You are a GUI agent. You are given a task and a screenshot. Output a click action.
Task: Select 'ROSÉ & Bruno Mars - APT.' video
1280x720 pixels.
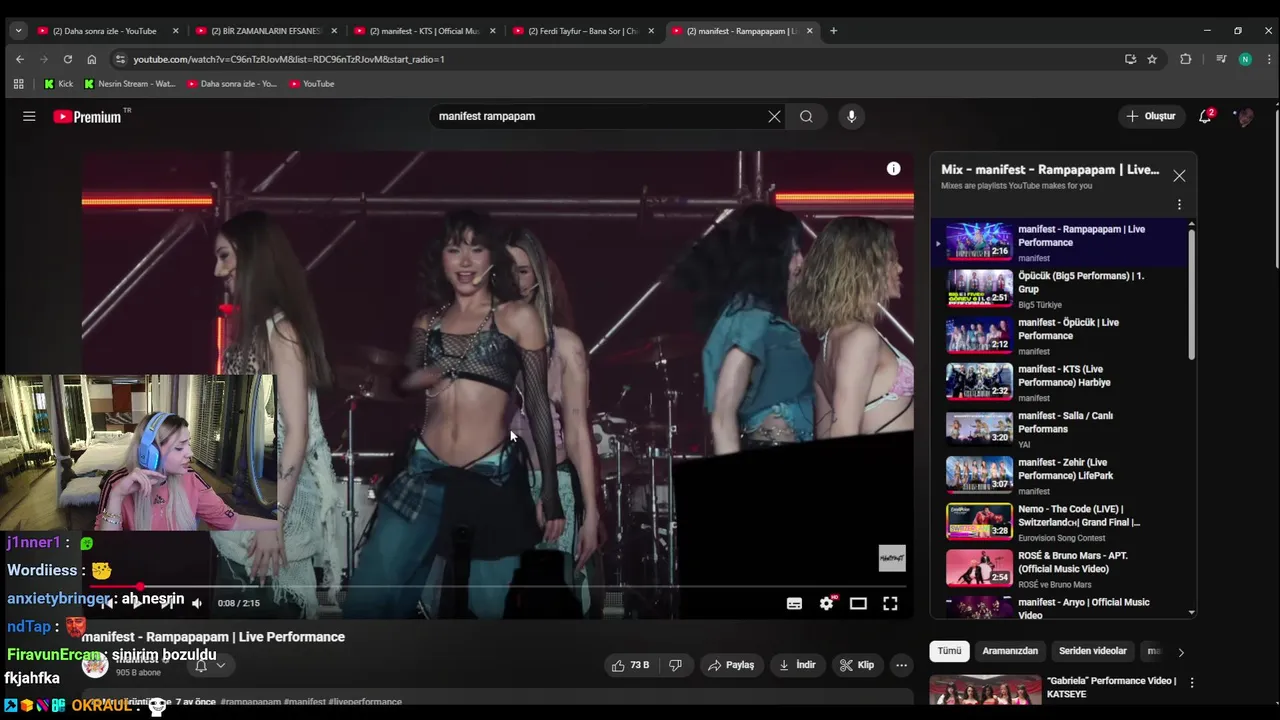pos(1060,569)
